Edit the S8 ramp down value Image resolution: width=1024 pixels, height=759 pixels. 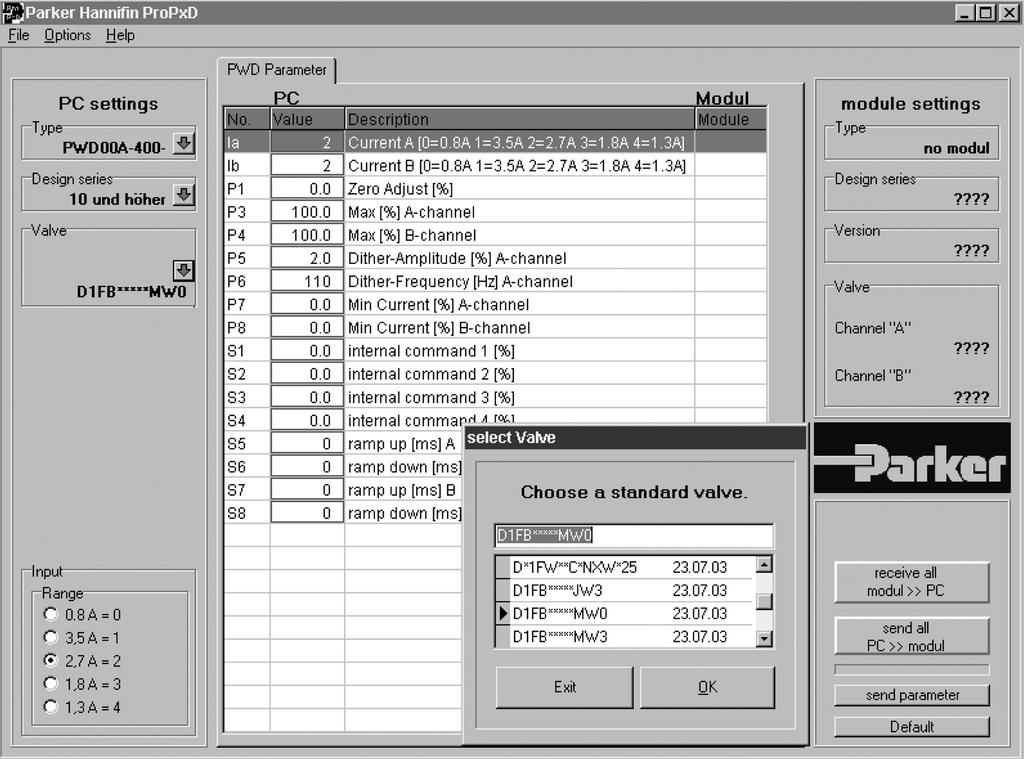(x=307, y=513)
